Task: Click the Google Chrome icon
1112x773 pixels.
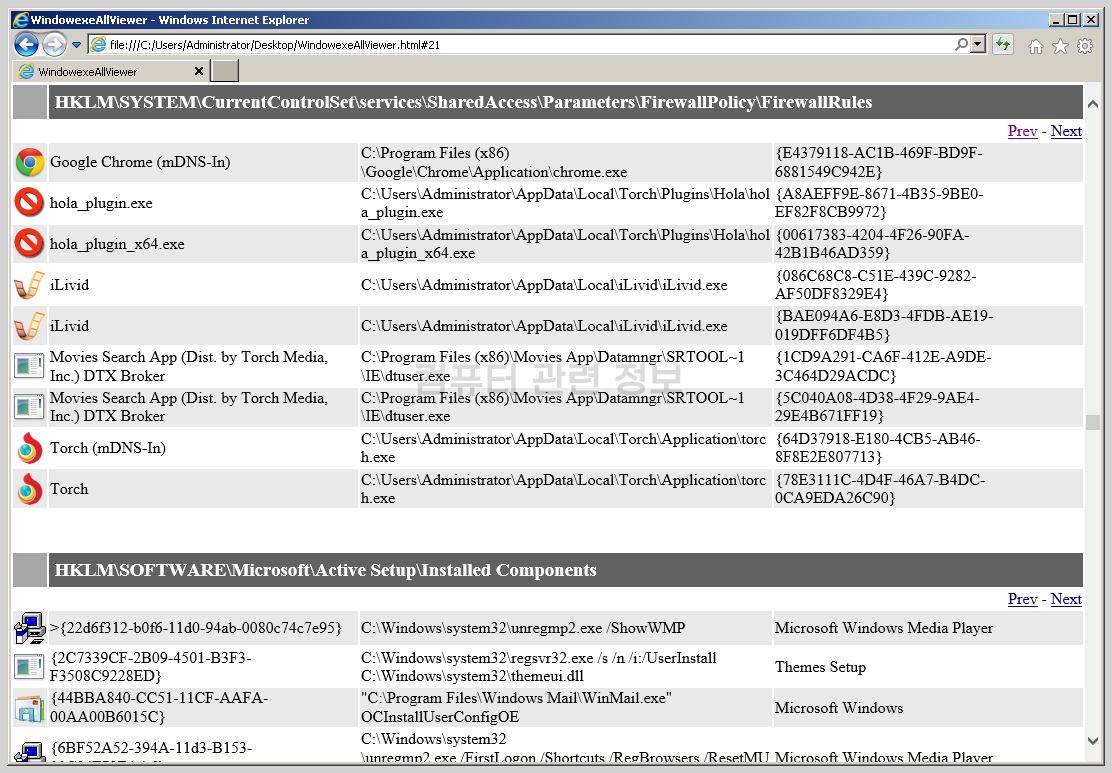Action: [30, 162]
